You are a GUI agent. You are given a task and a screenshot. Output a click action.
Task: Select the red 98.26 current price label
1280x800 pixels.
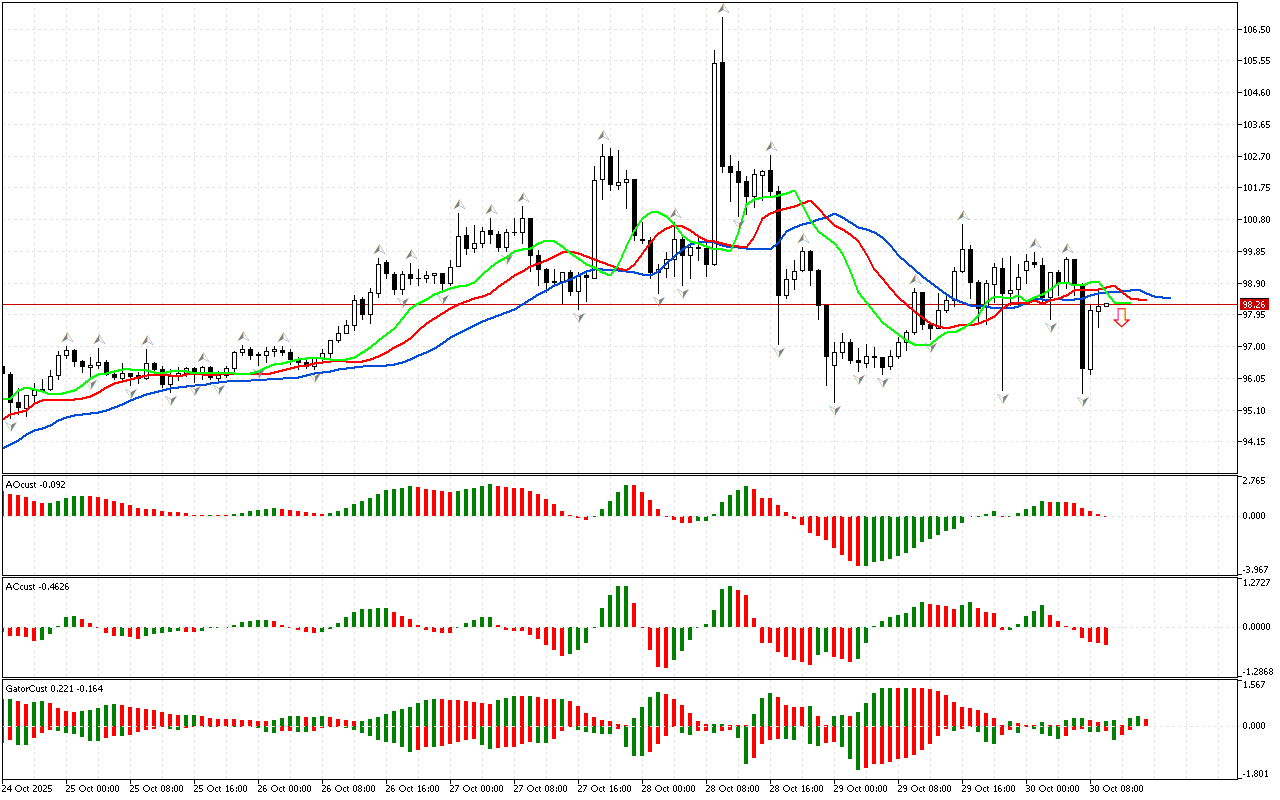(1253, 304)
